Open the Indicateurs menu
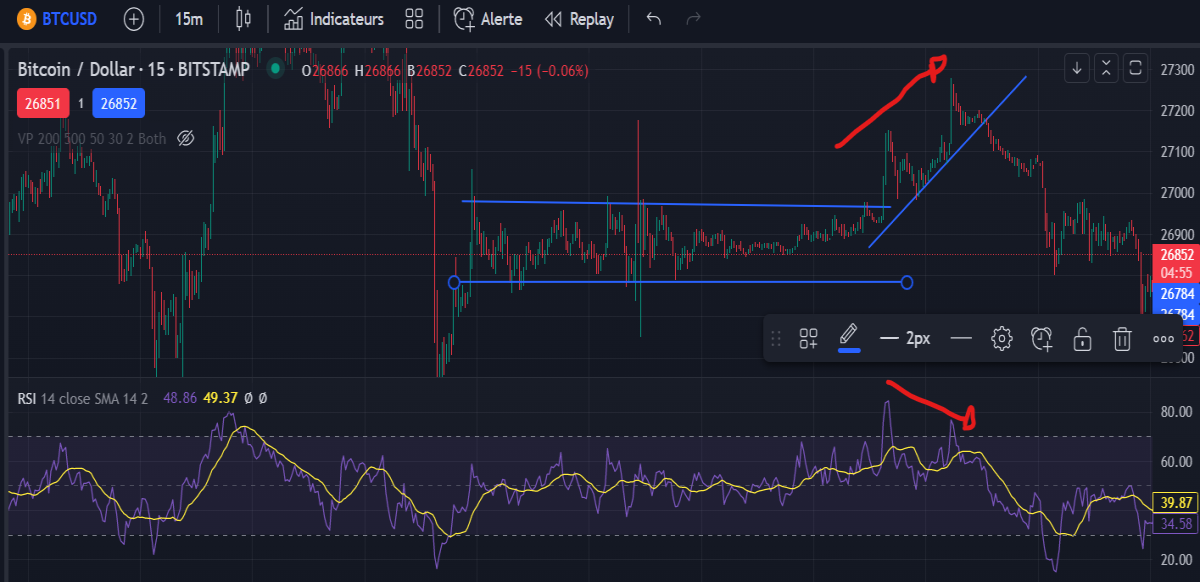This screenshot has height=582, width=1200. [x=334, y=19]
